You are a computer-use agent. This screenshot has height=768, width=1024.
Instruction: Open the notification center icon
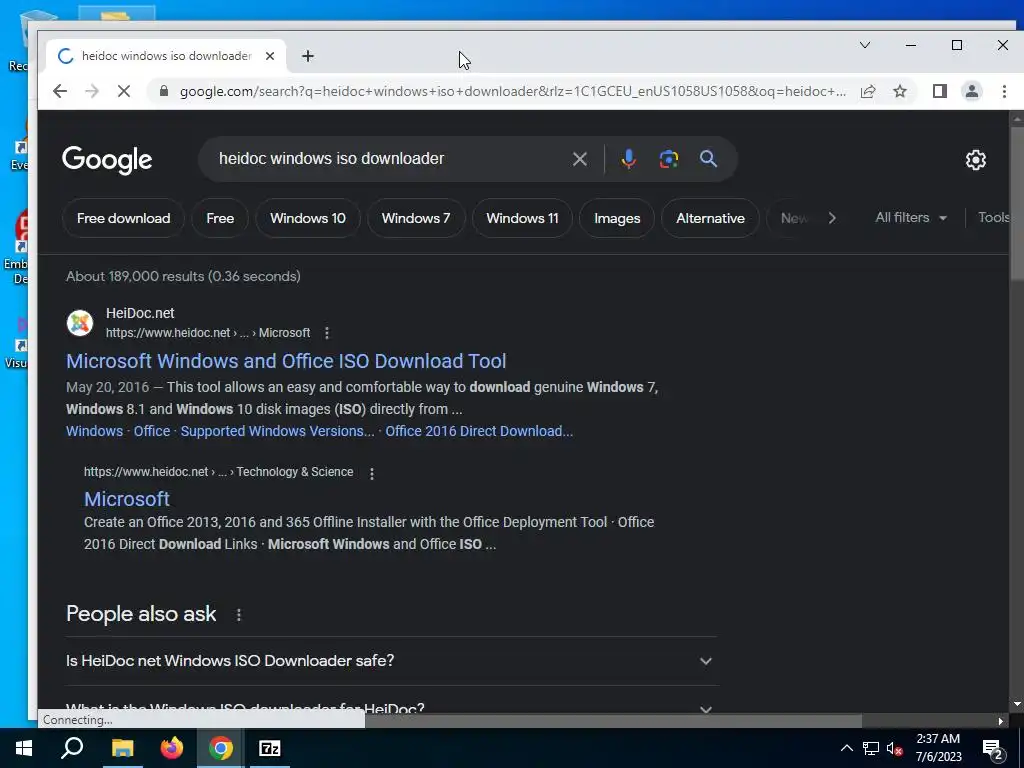click(x=992, y=748)
